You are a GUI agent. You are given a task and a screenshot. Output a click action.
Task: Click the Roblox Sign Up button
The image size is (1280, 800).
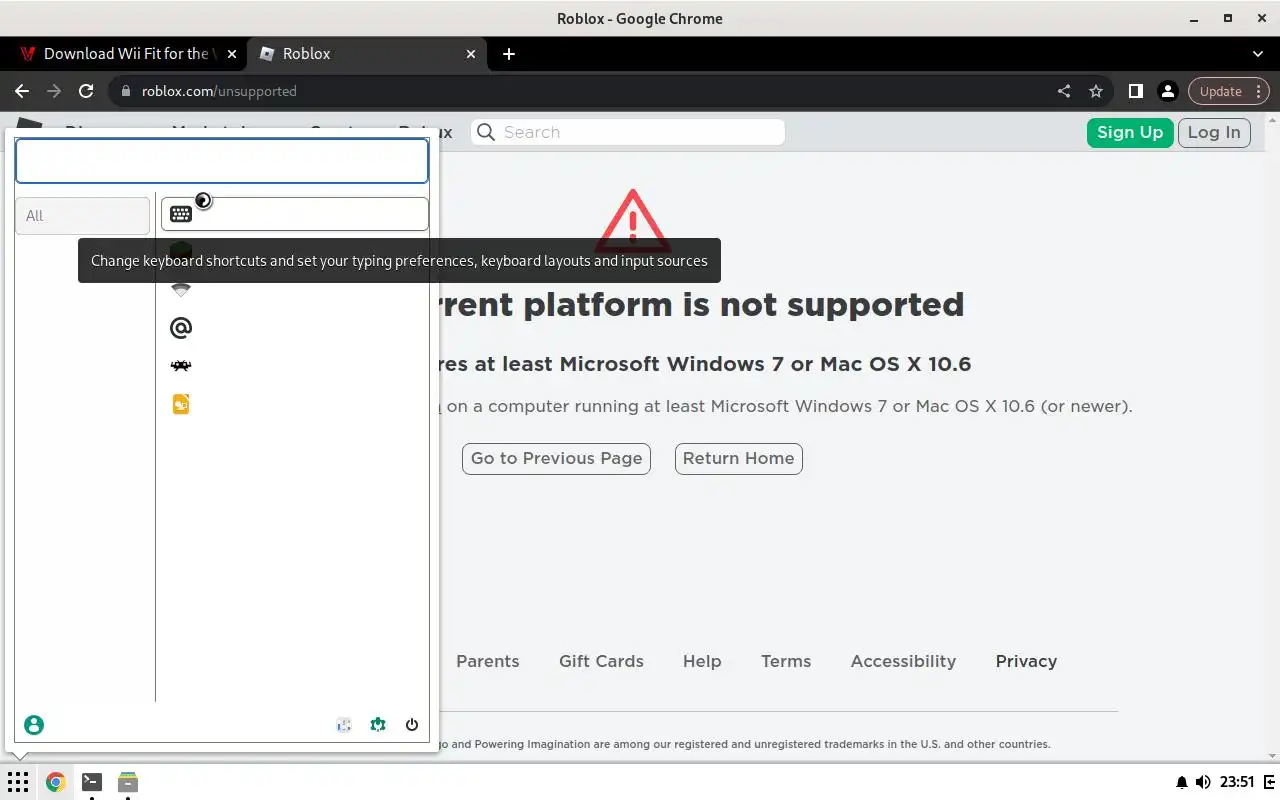tap(1130, 132)
